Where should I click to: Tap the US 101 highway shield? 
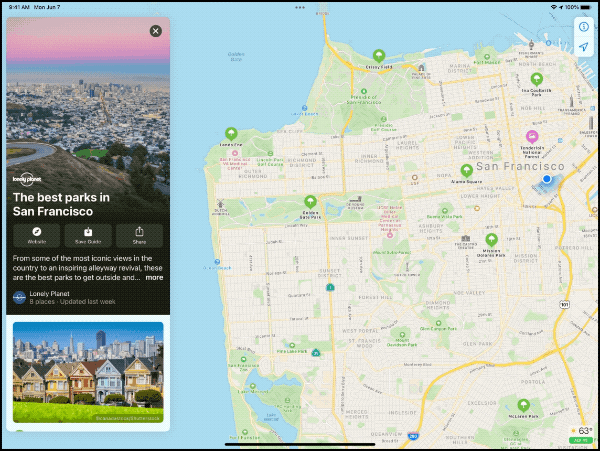[564, 304]
